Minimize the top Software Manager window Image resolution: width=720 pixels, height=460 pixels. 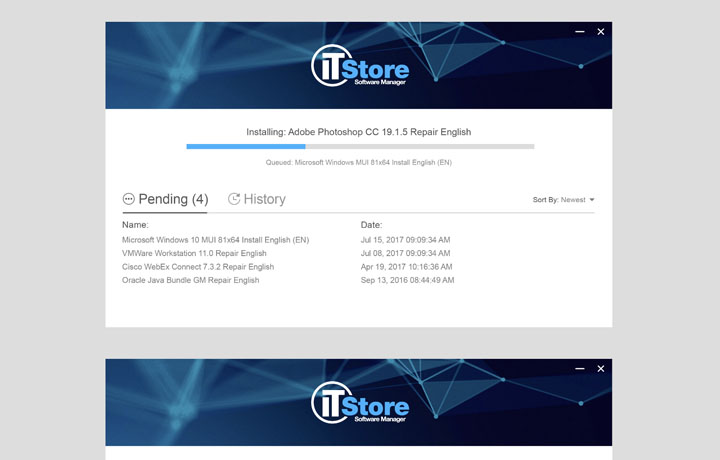coord(580,32)
